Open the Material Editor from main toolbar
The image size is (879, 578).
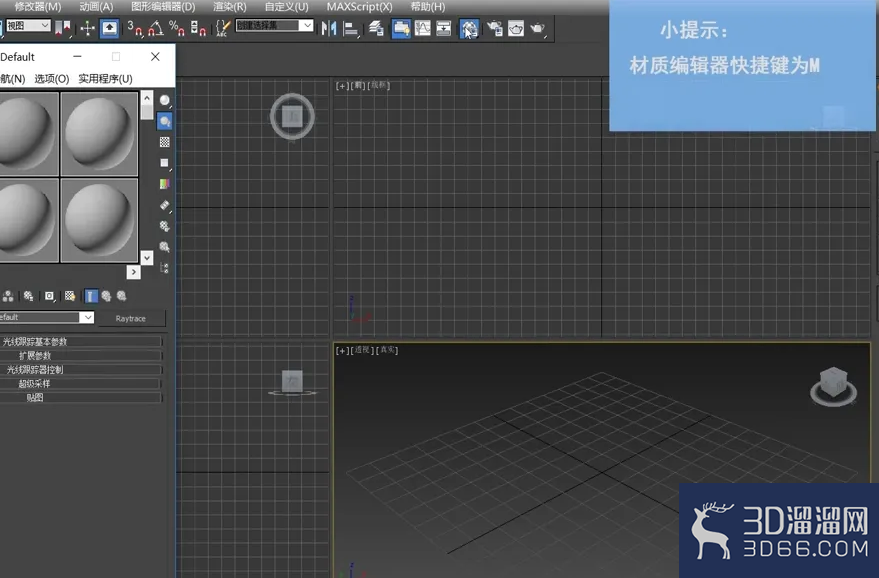coord(469,28)
